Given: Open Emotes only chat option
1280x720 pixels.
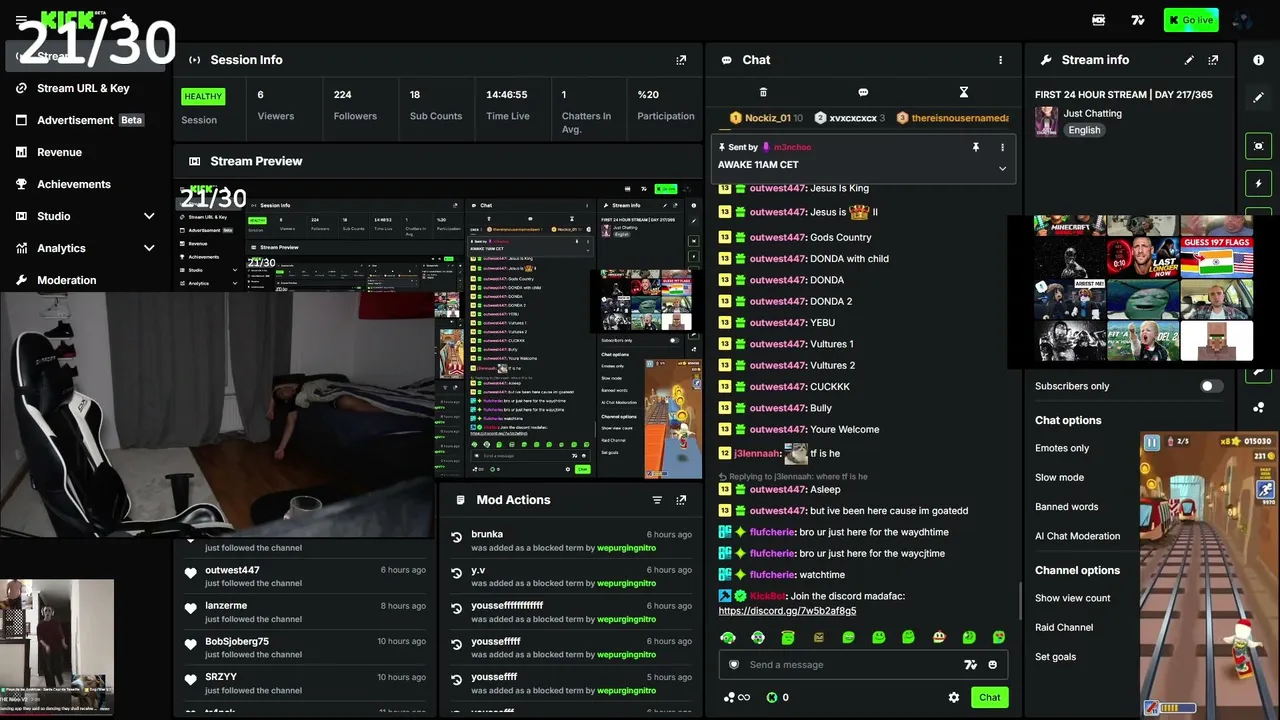Looking at the screenshot, I should click(x=1062, y=448).
